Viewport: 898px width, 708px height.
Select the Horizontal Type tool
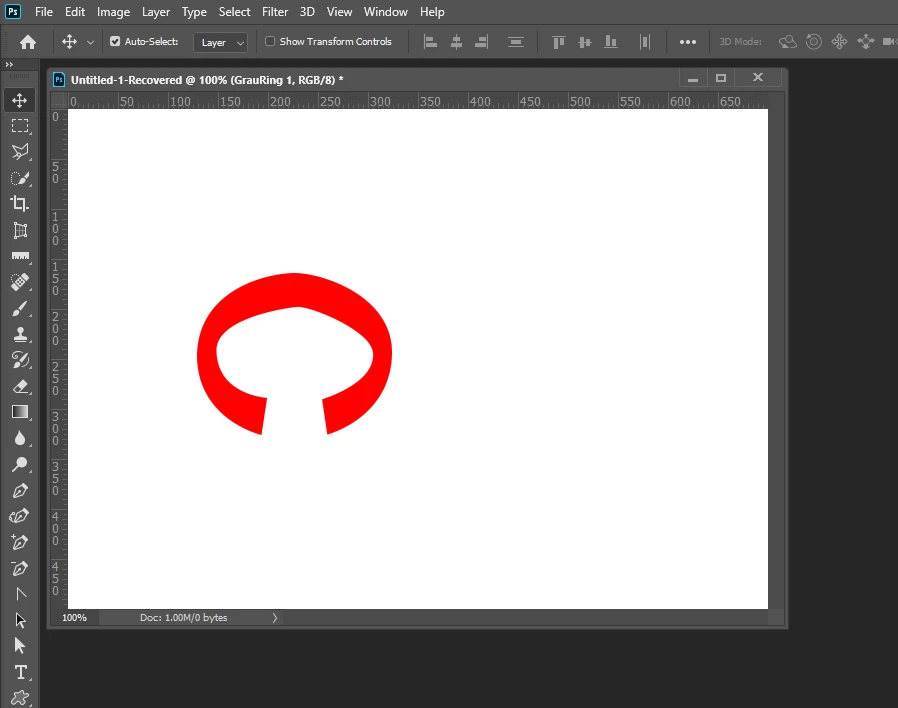point(20,672)
